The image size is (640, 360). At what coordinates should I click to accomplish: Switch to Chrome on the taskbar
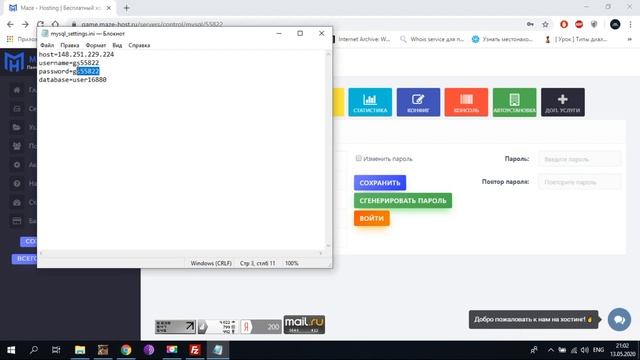tap(126, 350)
